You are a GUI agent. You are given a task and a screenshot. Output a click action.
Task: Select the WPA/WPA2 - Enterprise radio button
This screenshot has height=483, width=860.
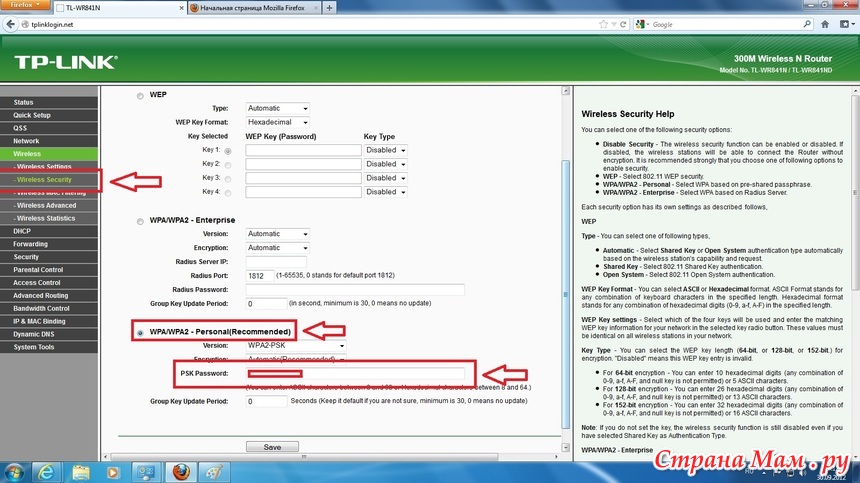point(140,221)
